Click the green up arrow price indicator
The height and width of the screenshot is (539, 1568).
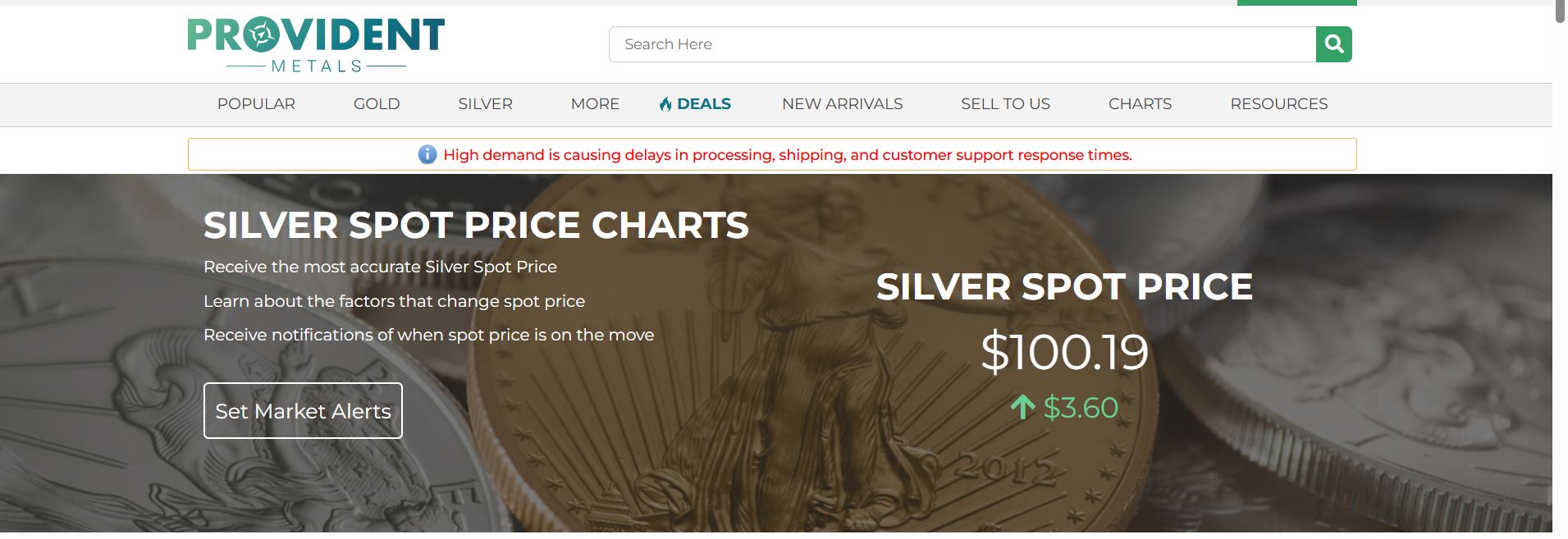click(x=1022, y=407)
